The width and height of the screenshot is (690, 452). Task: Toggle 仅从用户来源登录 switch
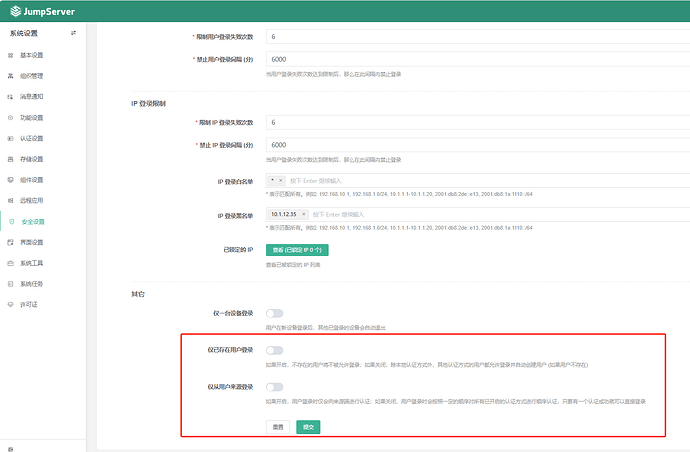(x=275, y=387)
